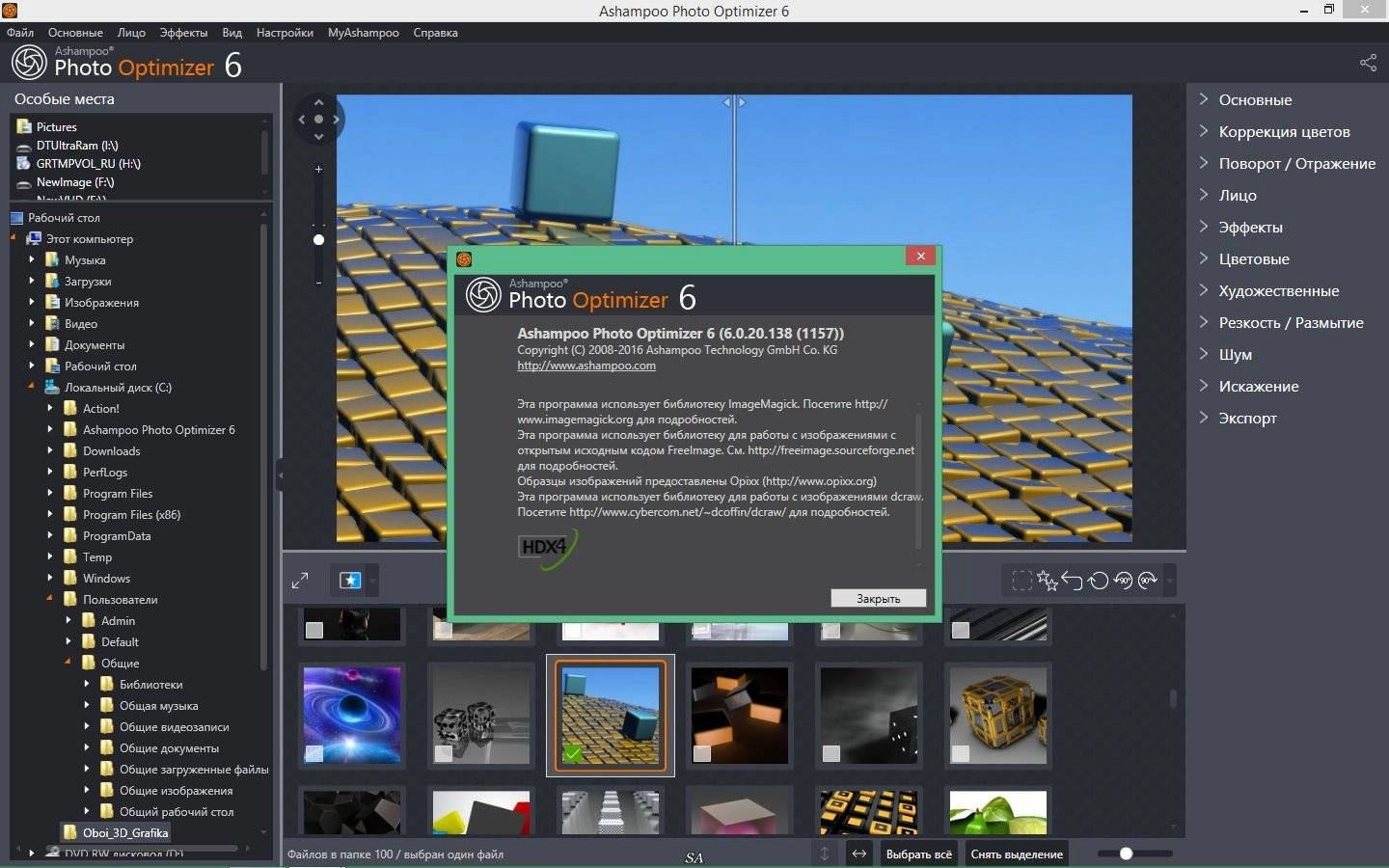1389x868 pixels.
Task: Click the pan-left arrow on navigation pad
Action: pos(301,120)
